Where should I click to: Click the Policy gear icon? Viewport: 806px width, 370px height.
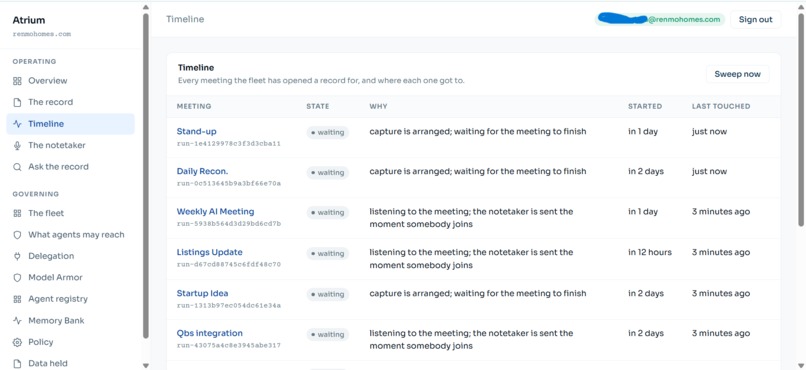[17, 342]
